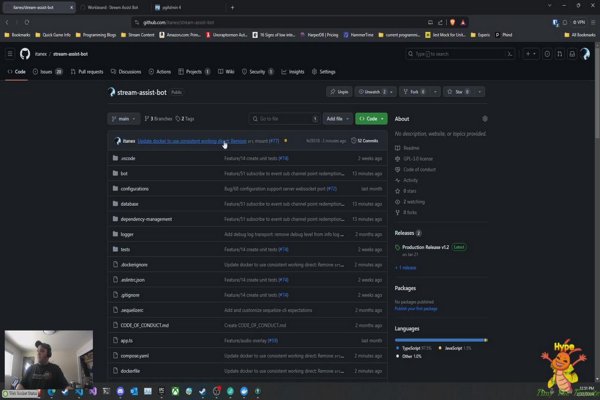The image size is (600, 400).
Task: Open the Wiki tab
Action: 226,72
